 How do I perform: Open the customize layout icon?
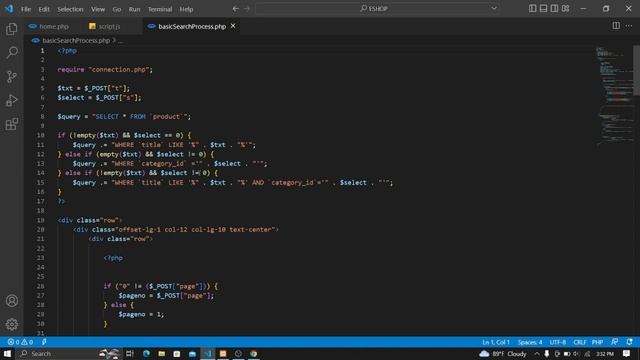565,9
